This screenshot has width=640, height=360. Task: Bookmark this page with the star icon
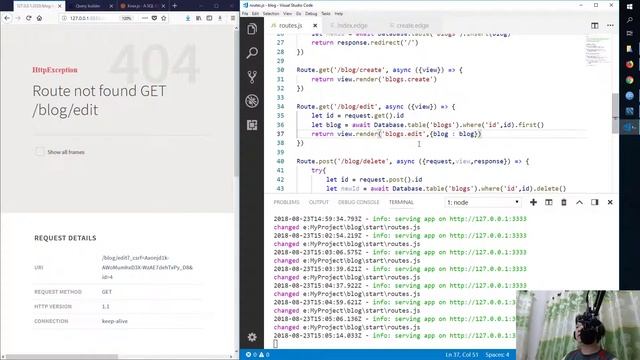coord(164,18)
